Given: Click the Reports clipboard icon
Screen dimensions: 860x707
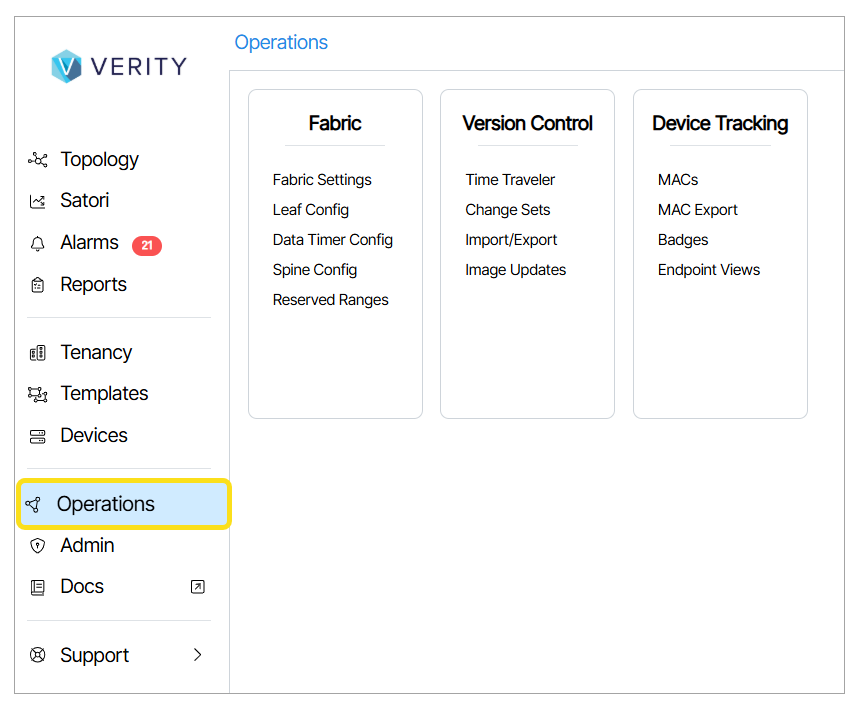Looking at the screenshot, I should pyautogui.click(x=38, y=285).
